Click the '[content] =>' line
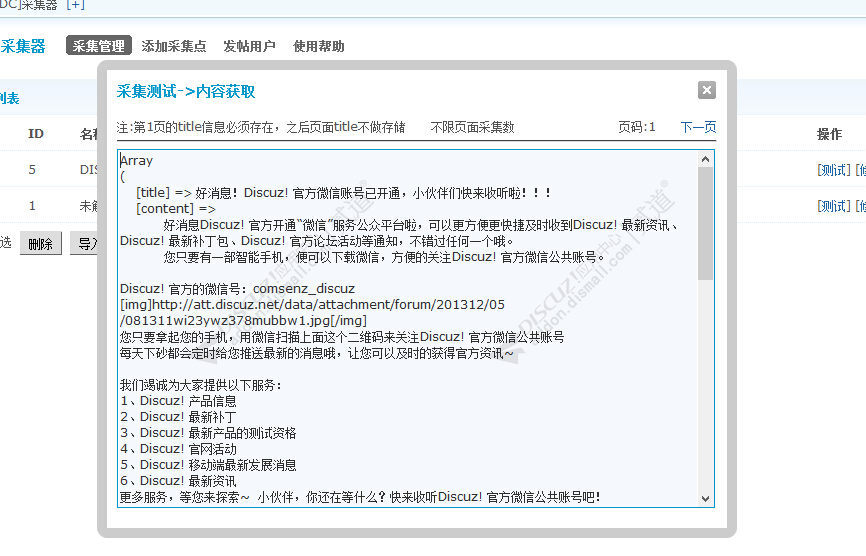866x556 pixels. 176,209
